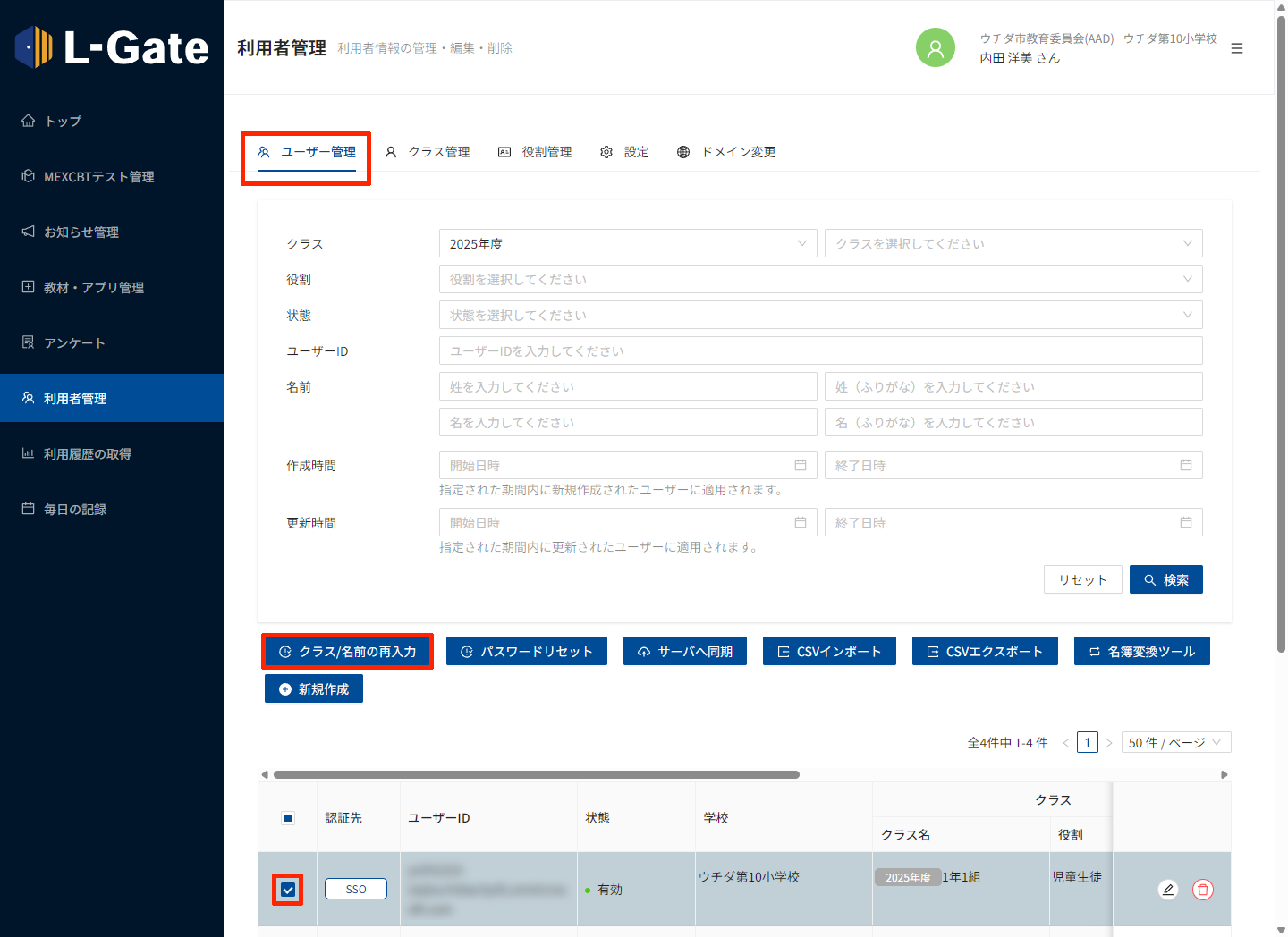Open 利用履歴の取得 in the sidebar
The image size is (1288, 937).
click(88, 454)
